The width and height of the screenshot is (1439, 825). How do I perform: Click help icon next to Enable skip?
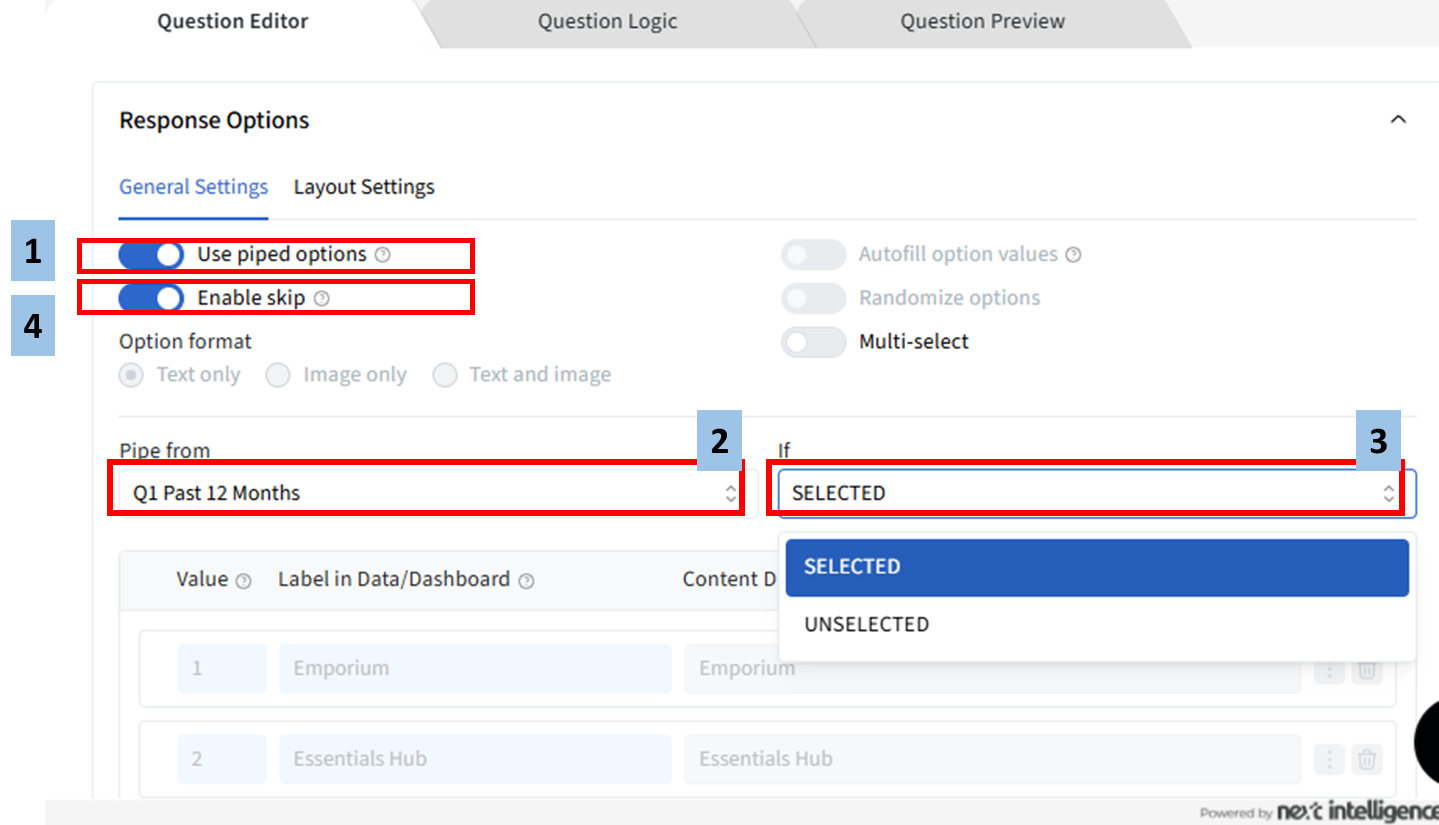pos(321,298)
